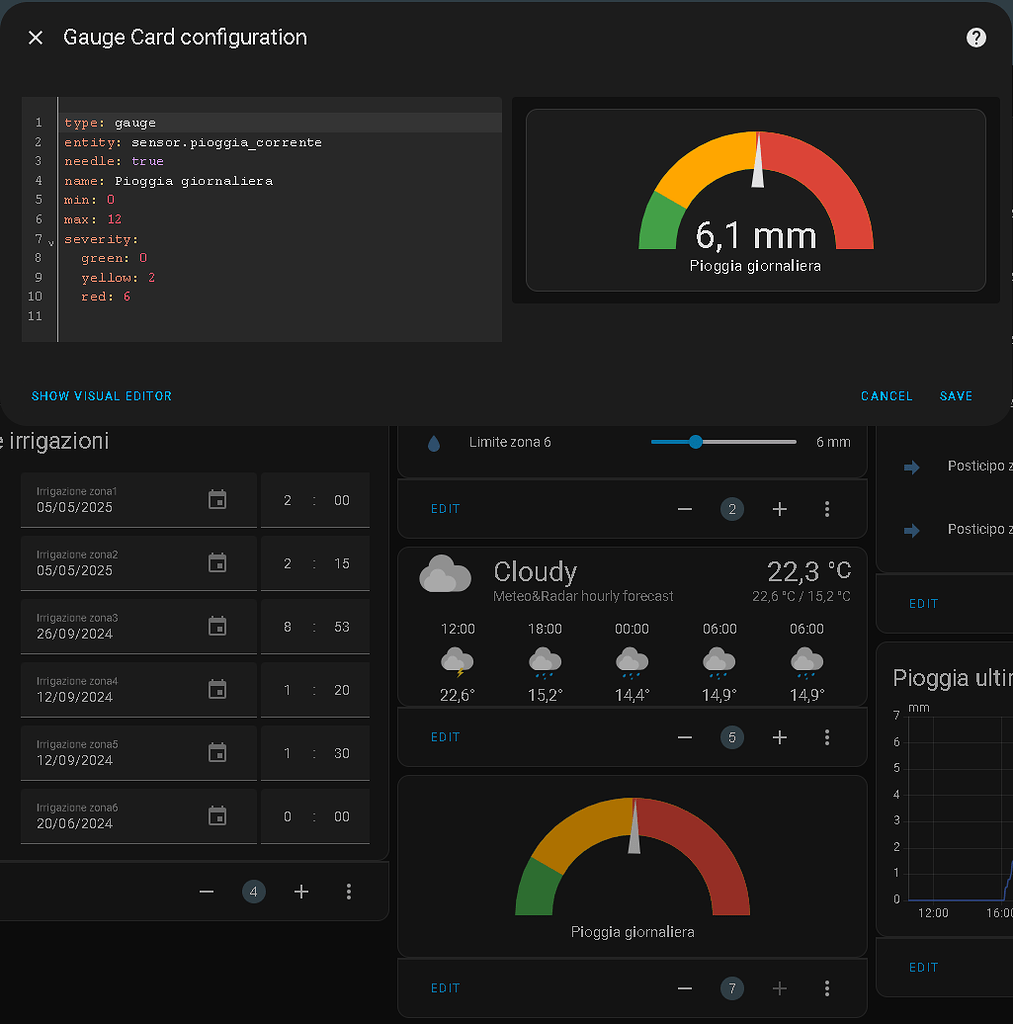
Task: Click the large cloudy weather icon
Action: pyautogui.click(x=445, y=572)
